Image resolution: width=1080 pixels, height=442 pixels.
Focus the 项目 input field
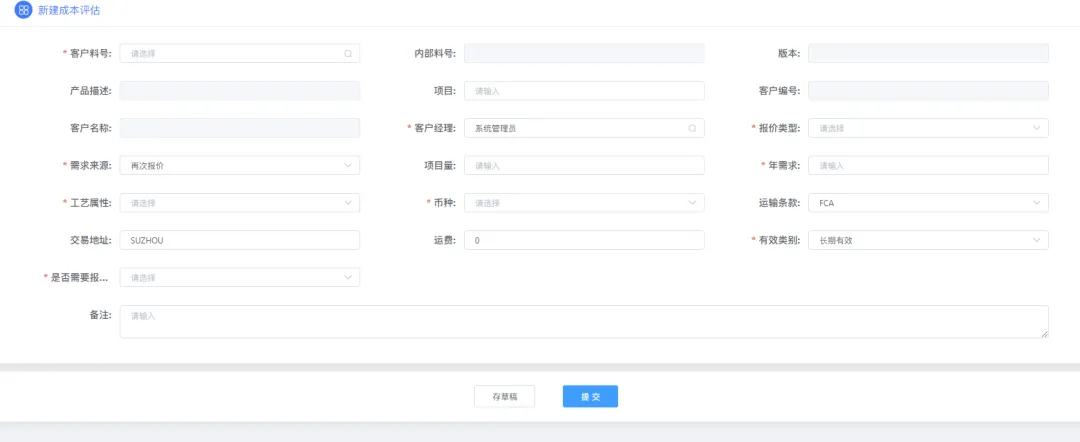pyautogui.click(x=584, y=91)
